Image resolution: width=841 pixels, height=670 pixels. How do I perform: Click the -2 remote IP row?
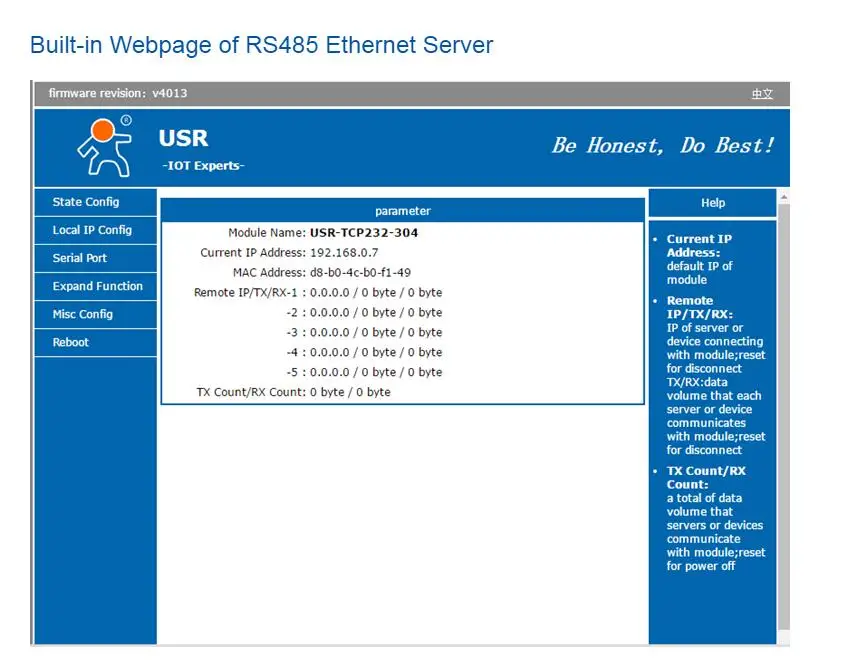(x=364, y=312)
